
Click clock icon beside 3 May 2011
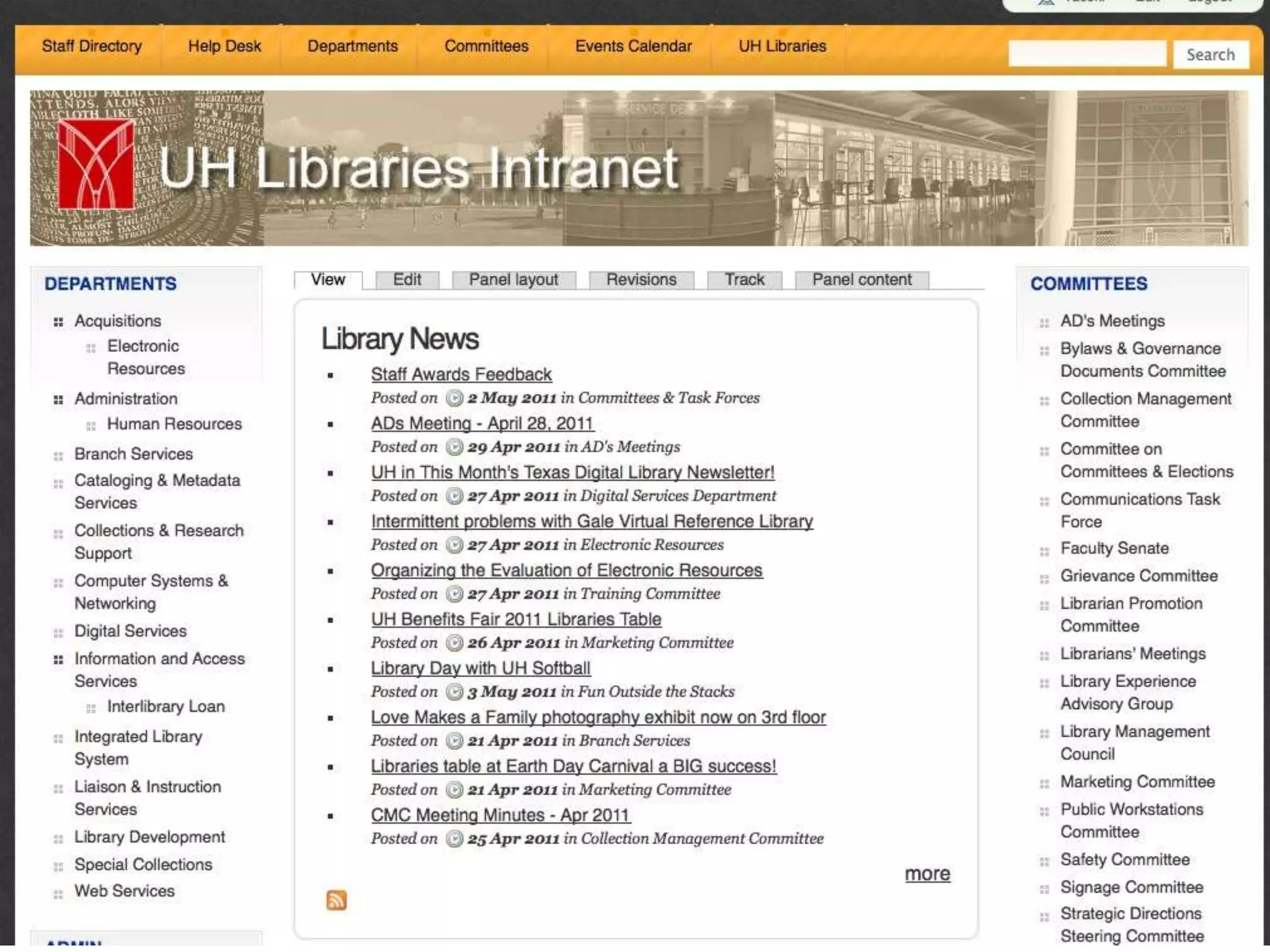point(455,692)
